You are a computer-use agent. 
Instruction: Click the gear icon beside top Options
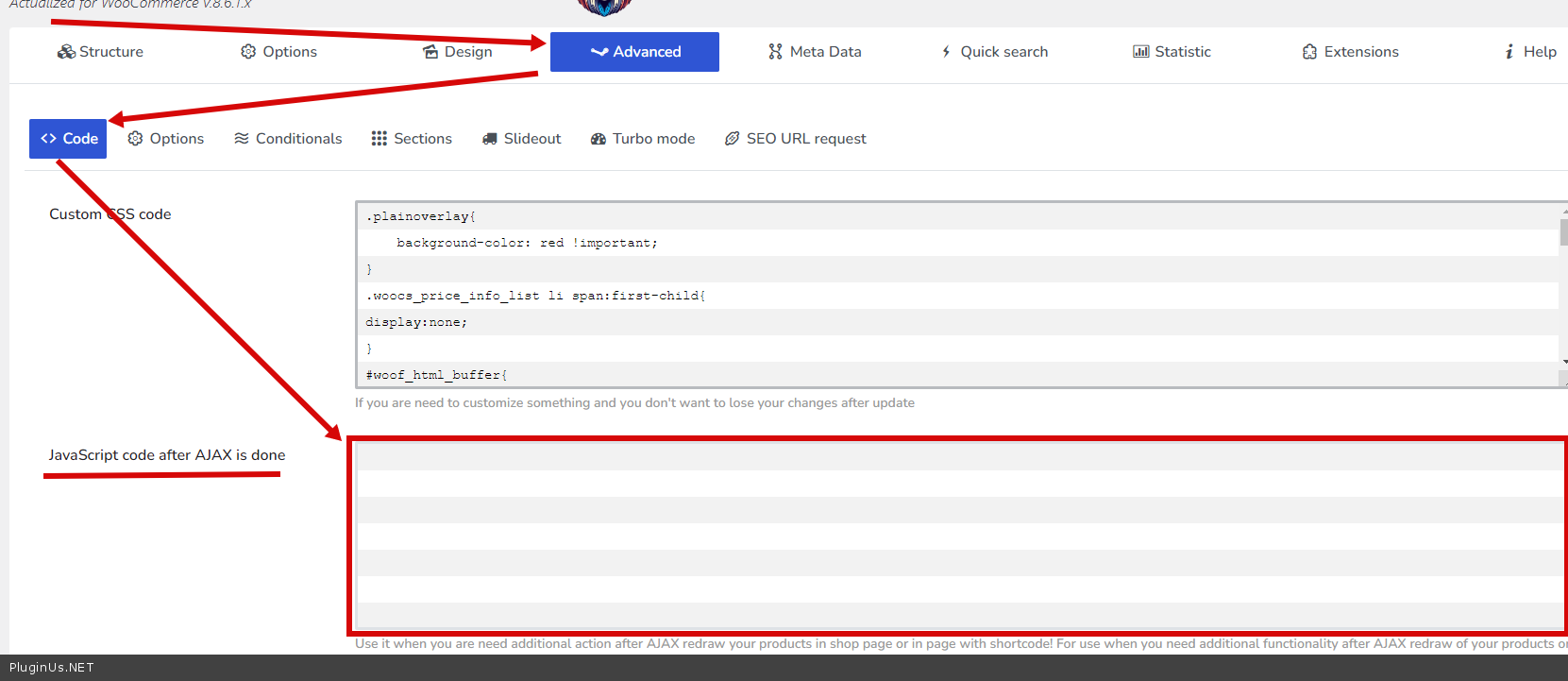click(248, 52)
